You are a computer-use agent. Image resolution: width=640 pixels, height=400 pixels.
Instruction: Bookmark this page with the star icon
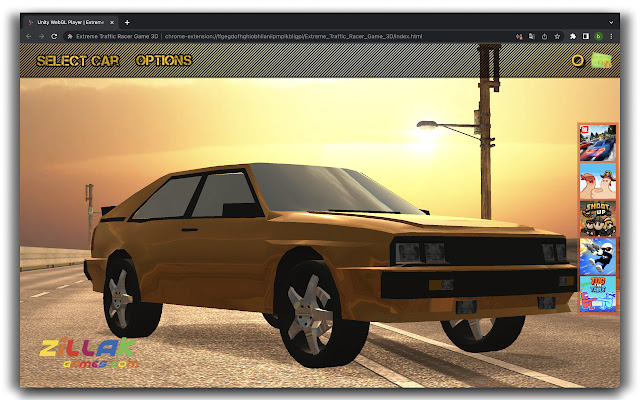tap(557, 36)
